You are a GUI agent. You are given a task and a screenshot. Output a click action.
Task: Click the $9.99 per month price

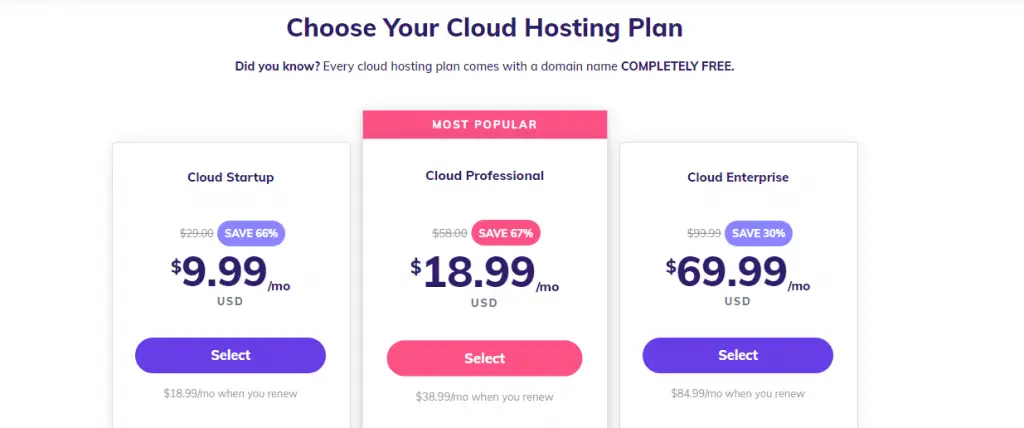point(231,273)
